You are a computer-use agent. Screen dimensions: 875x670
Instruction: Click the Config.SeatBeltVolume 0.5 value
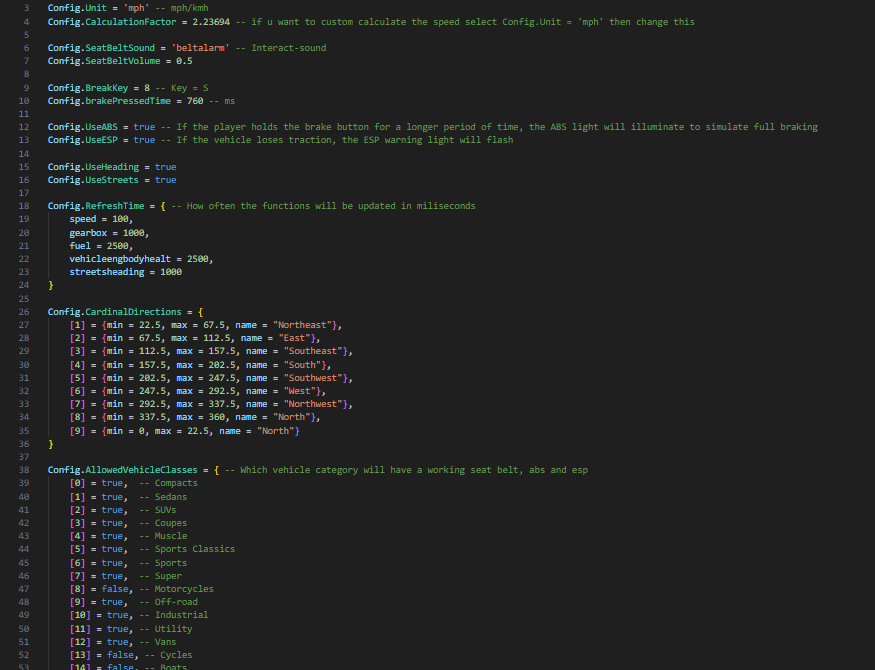pyautogui.click(x=184, y=61)
